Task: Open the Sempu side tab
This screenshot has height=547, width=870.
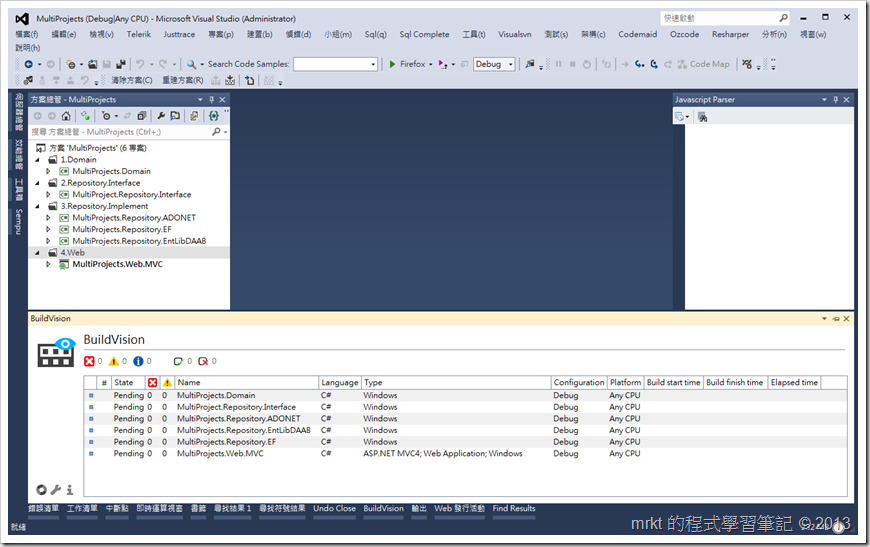Action: (x=18, y=221)
